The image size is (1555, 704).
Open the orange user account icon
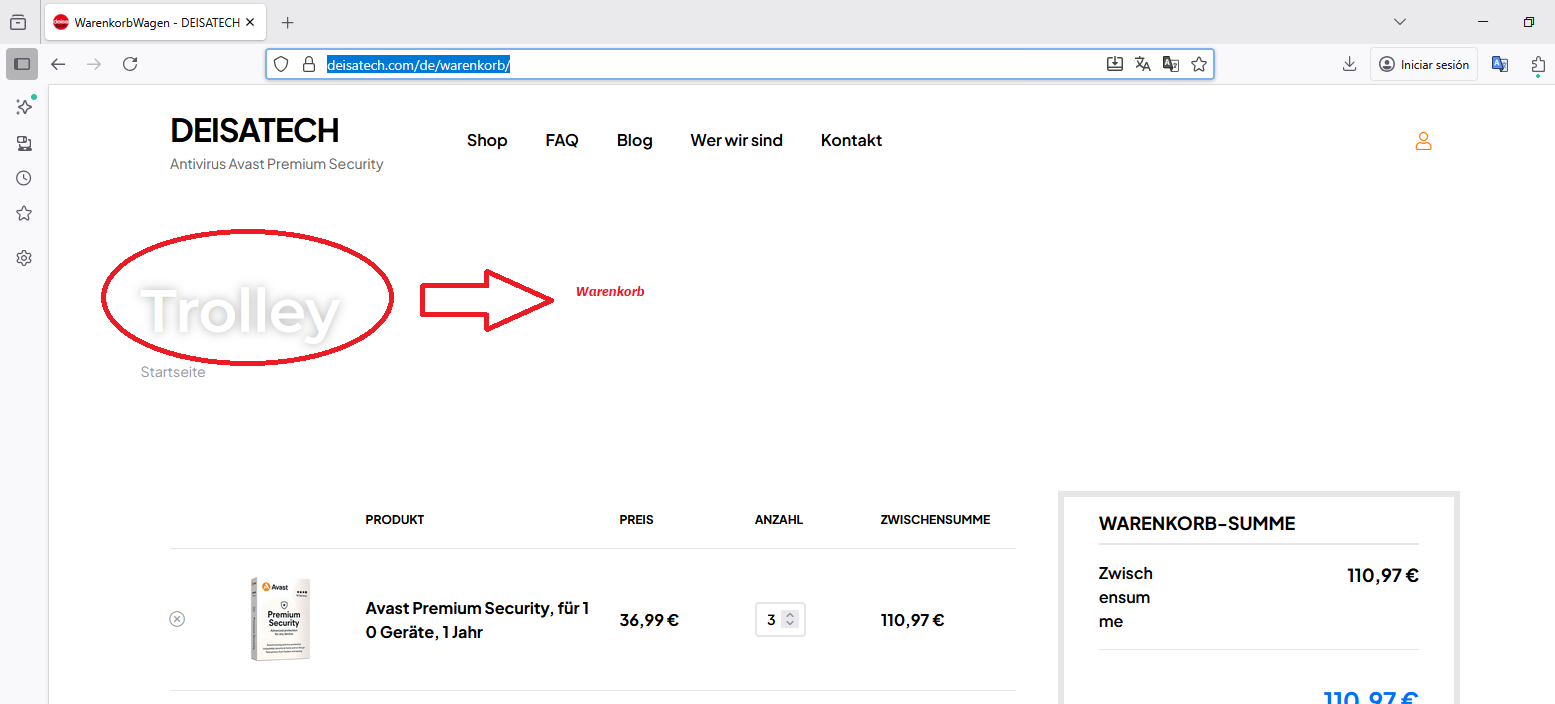click(1423, 141)
